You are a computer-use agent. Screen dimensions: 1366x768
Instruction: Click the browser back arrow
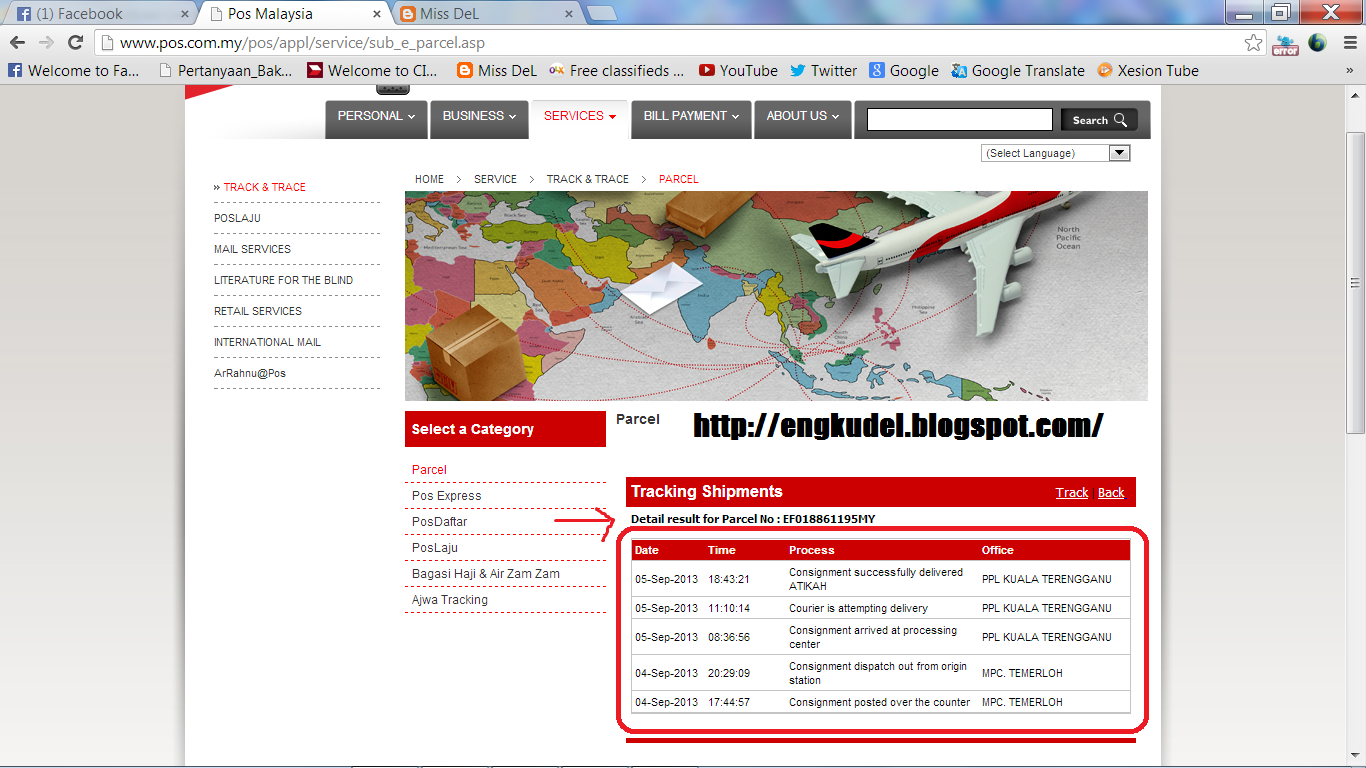(16, 44)
